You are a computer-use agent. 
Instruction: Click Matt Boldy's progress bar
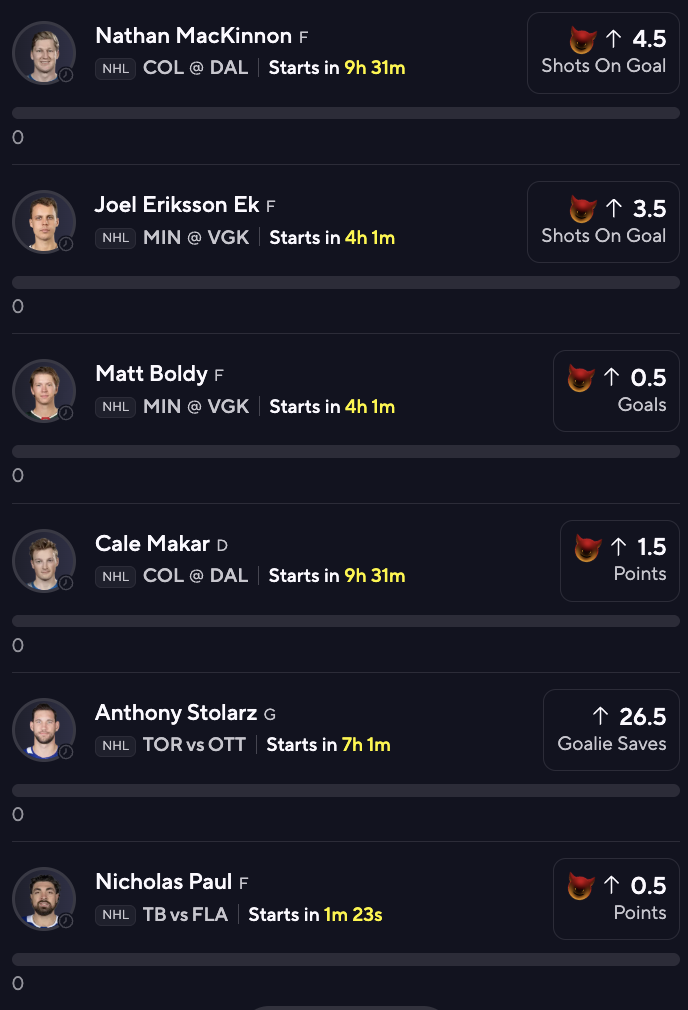tap(346, 452)
